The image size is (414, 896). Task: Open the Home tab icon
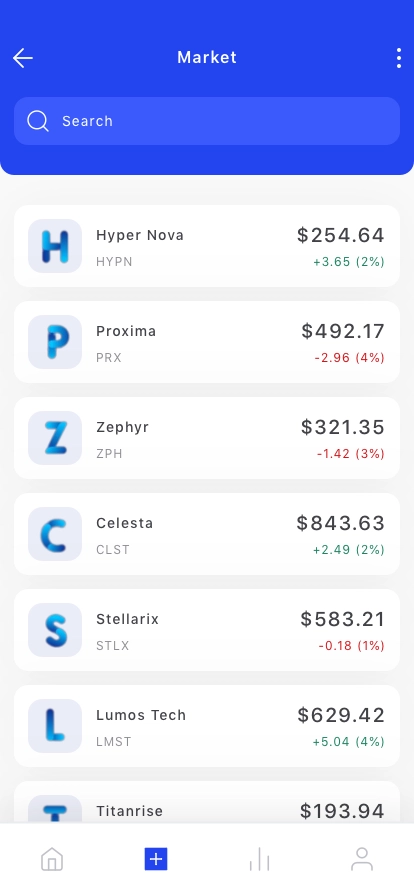pos(52,859)
